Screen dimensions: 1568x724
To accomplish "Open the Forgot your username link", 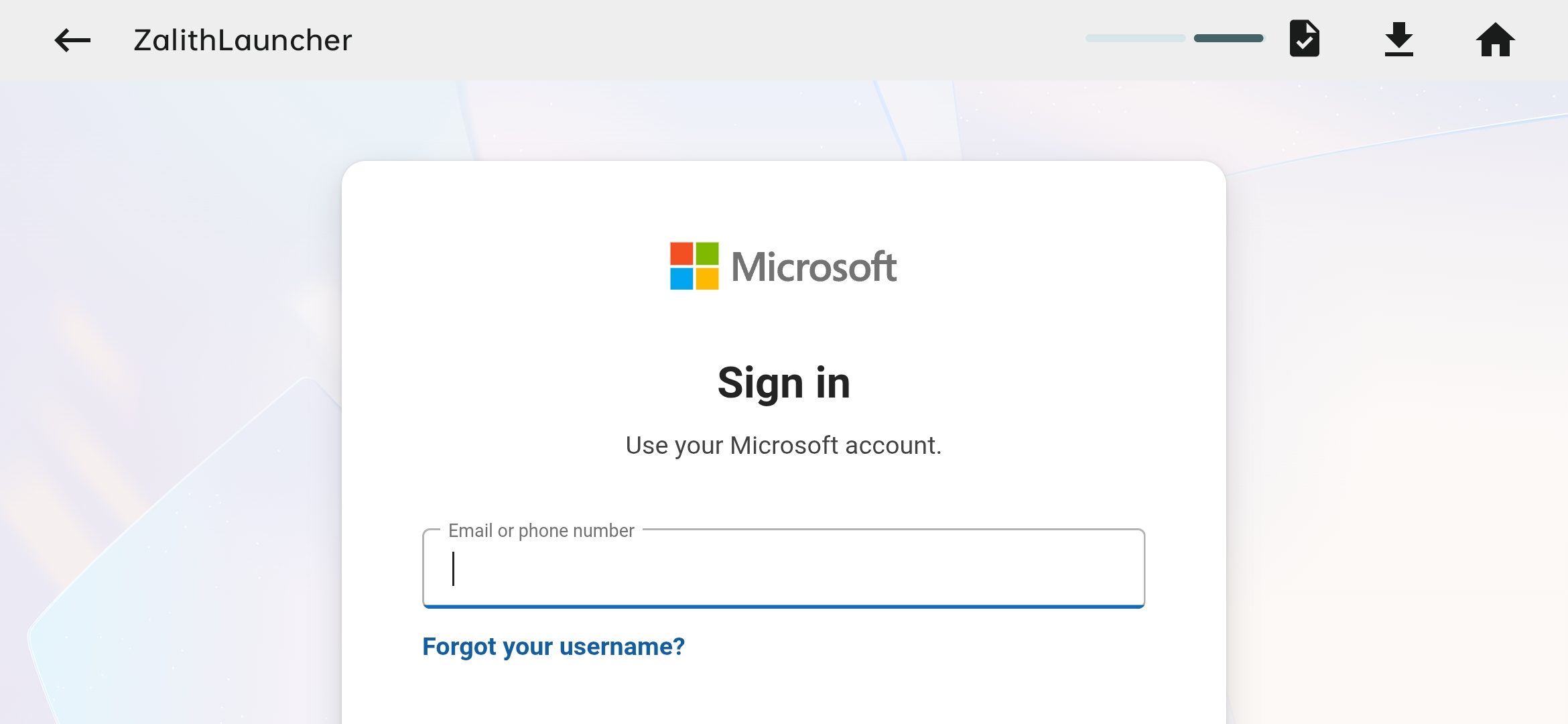I will (553, 646).
